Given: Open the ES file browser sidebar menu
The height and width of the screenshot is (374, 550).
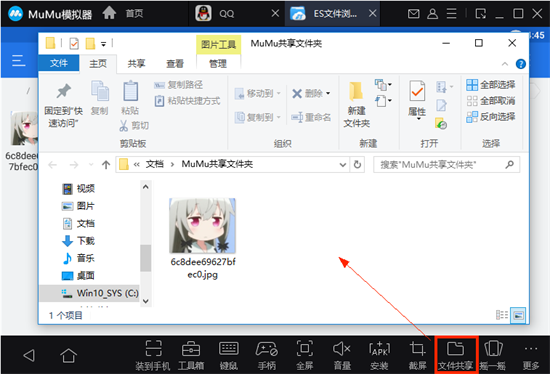Looking at the screenshot, I should 18,60.
